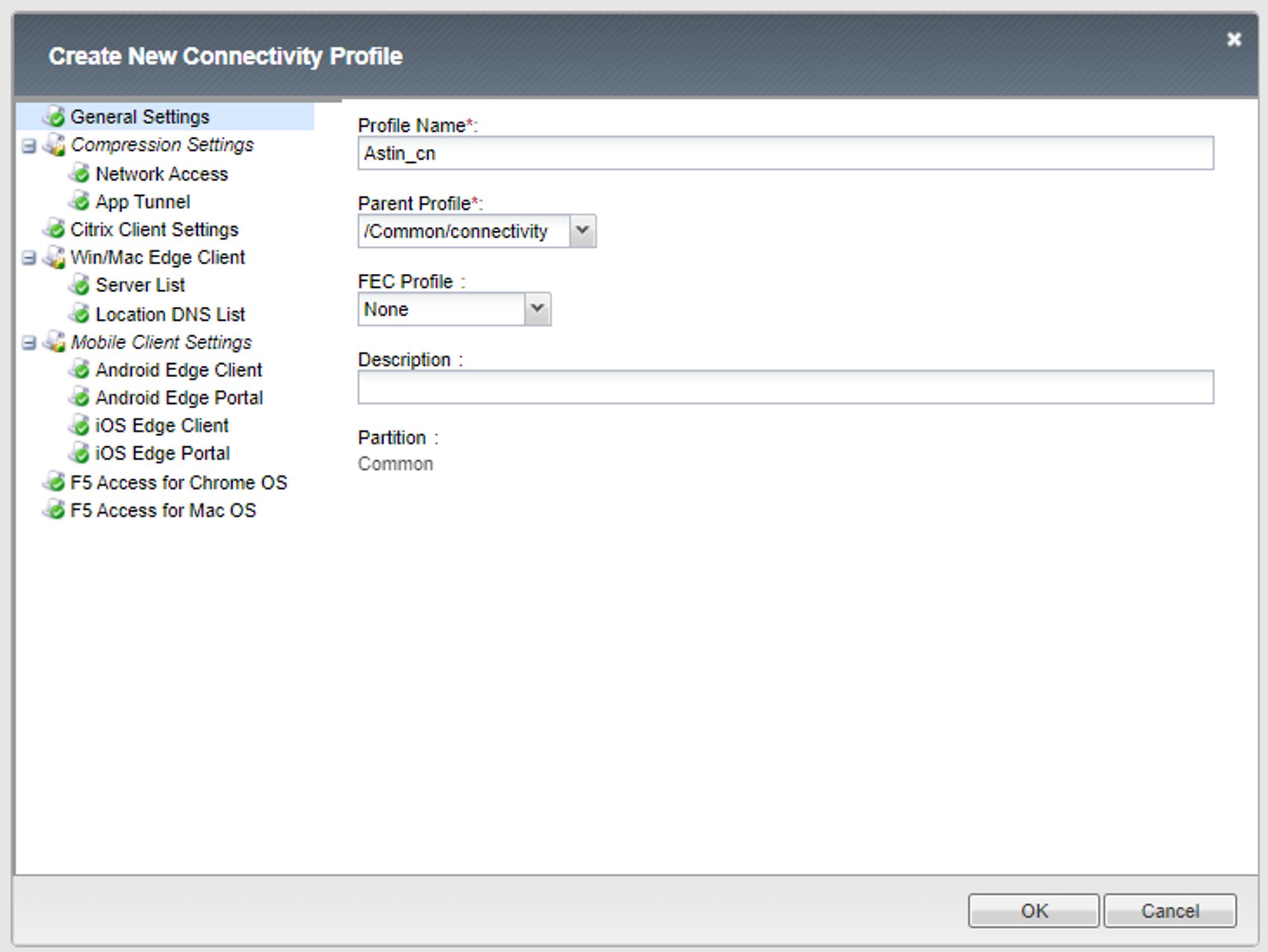The height and width of the screenshot is (952, 1268).
Task: Click into the Description text field
Action: [x=785, y=387]
